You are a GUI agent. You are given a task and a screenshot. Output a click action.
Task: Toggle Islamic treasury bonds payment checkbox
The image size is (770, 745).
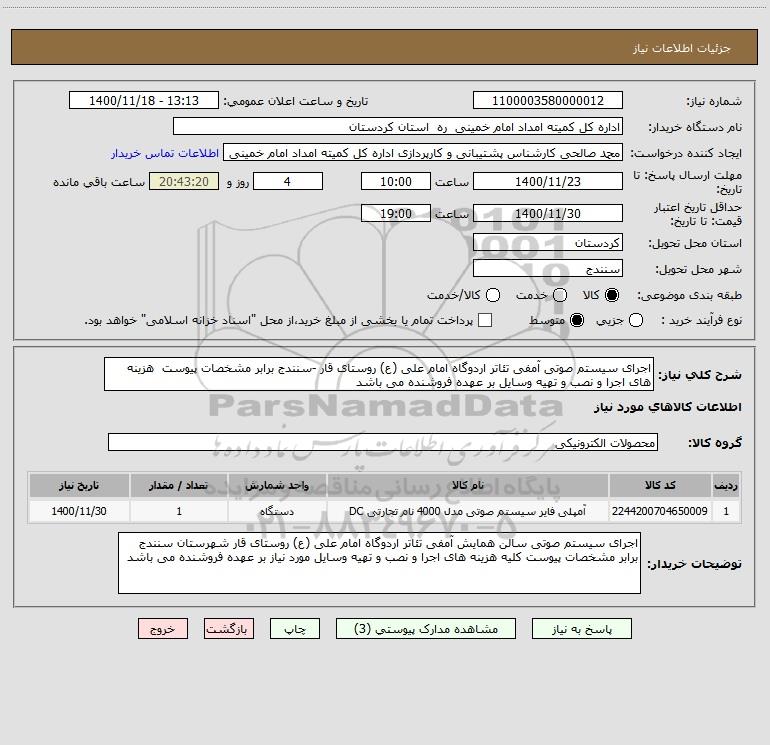point(485,320)
